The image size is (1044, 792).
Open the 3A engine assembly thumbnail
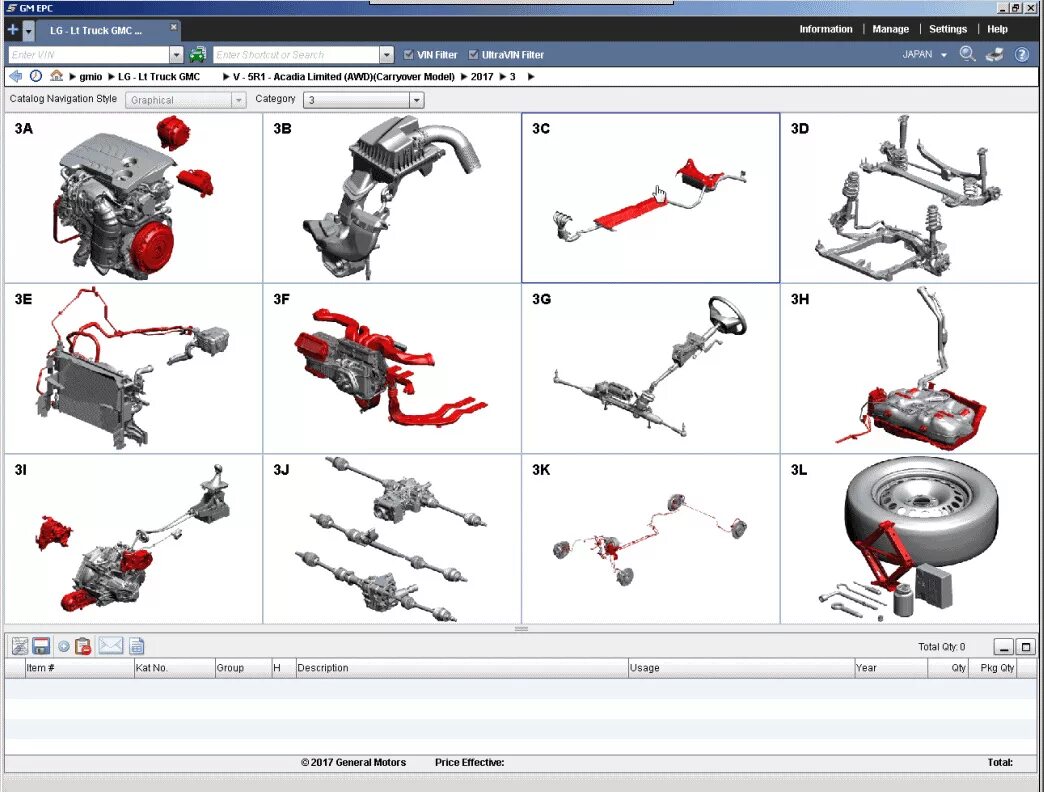(133, 198)
